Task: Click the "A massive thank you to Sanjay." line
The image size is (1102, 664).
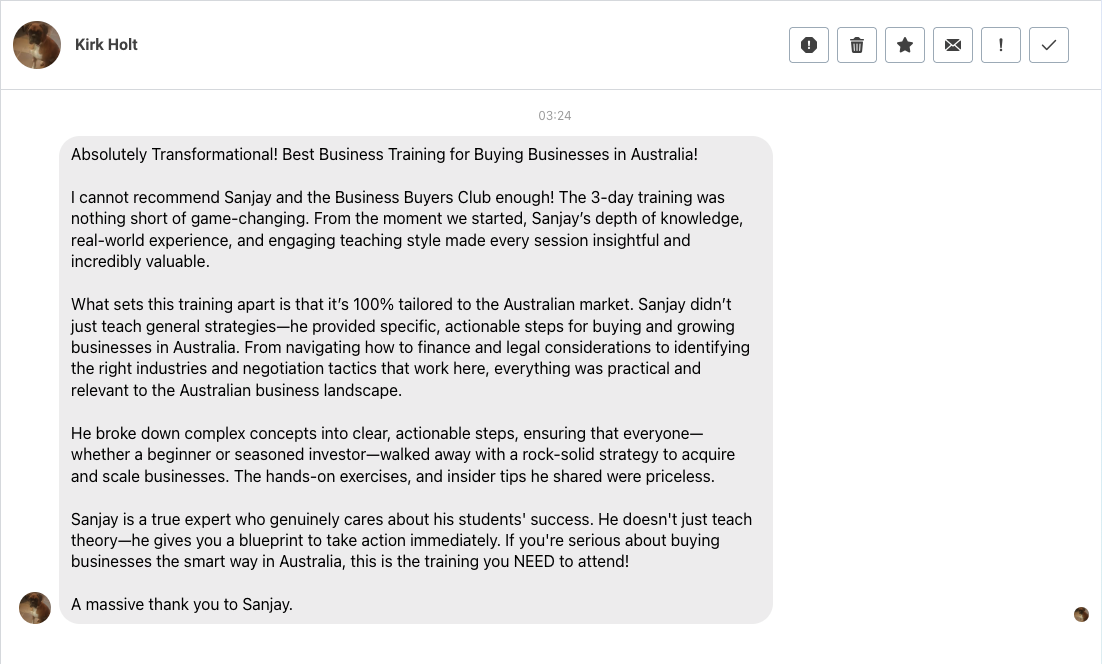Action: click(x=182, y=604)
